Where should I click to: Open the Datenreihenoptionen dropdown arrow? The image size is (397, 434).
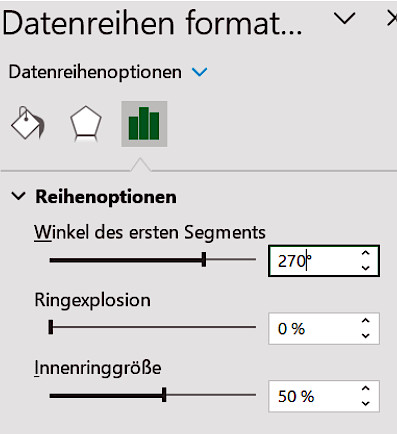[x=200, y=72]
